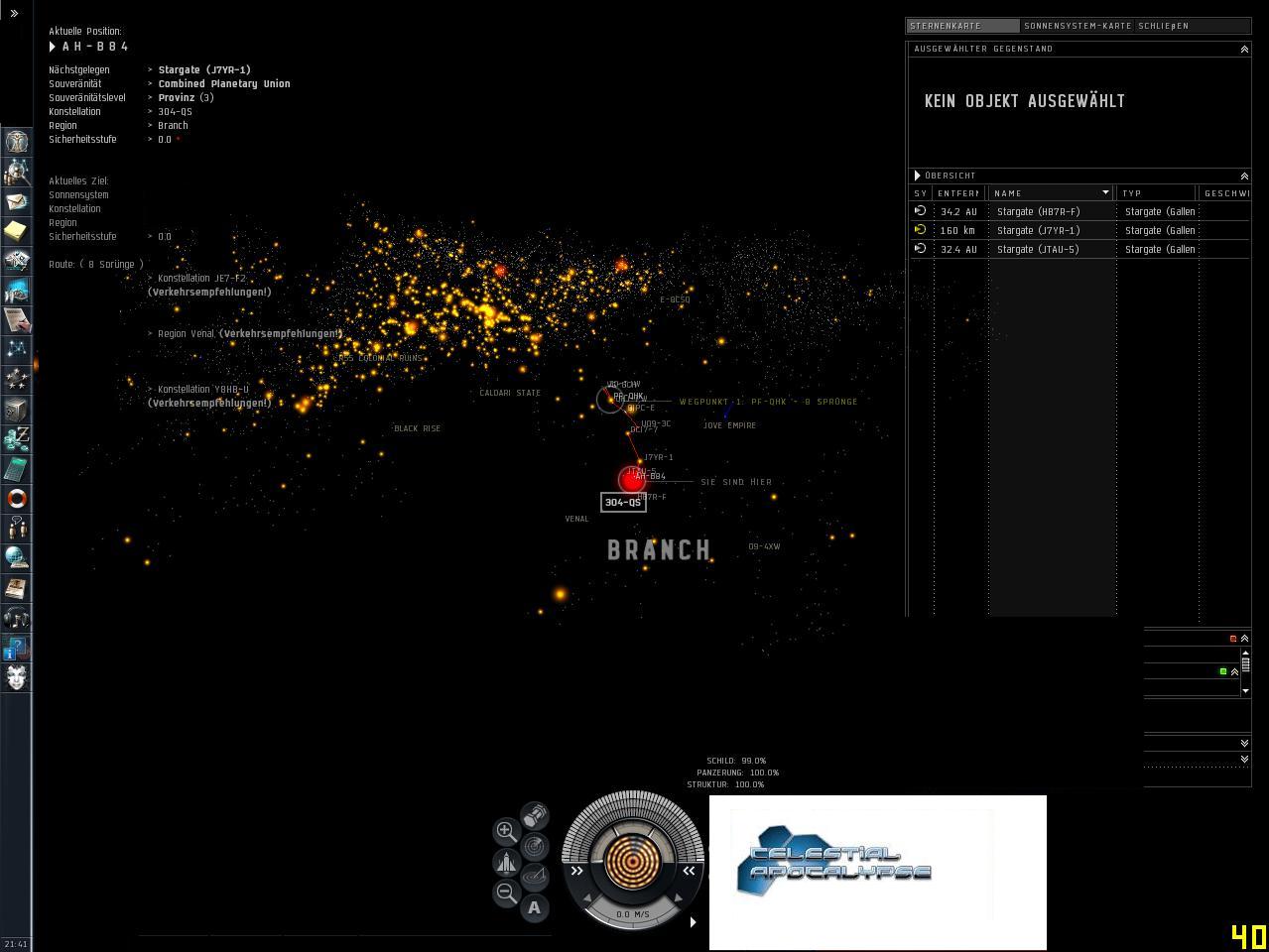
Task: Click the orange lifesaver ring icon
Action: click(x=17, y=498)
